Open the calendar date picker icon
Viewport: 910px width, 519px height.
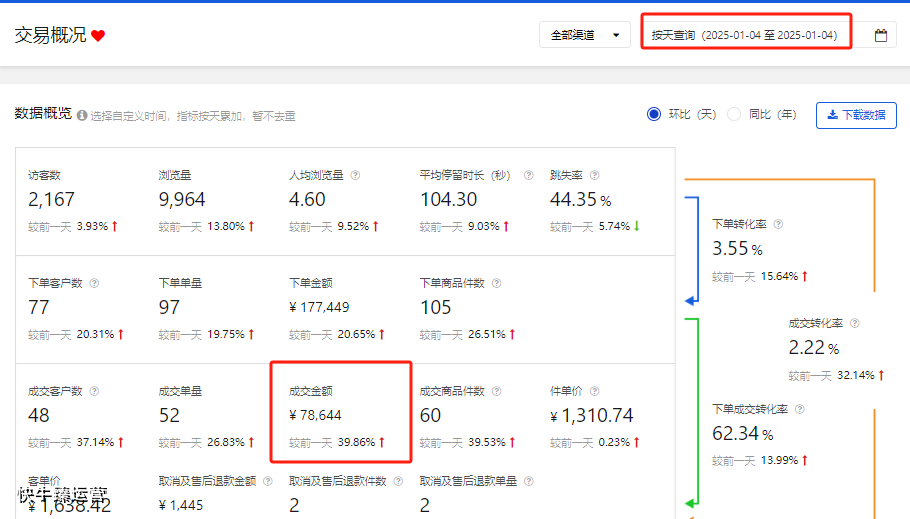881,35
